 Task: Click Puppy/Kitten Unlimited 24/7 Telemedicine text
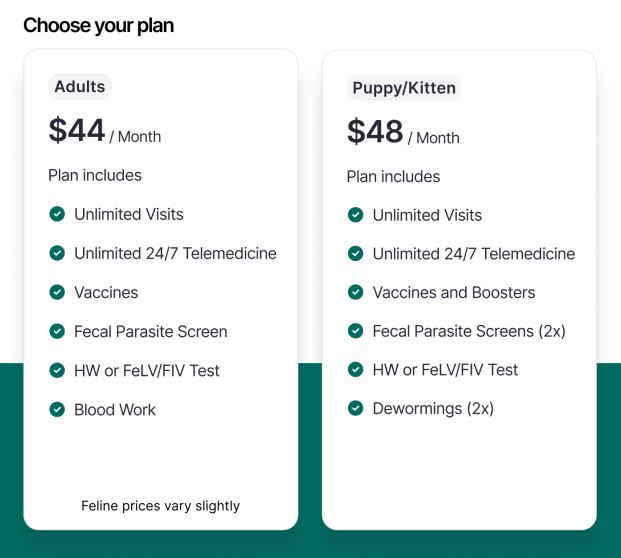[474, 254]
